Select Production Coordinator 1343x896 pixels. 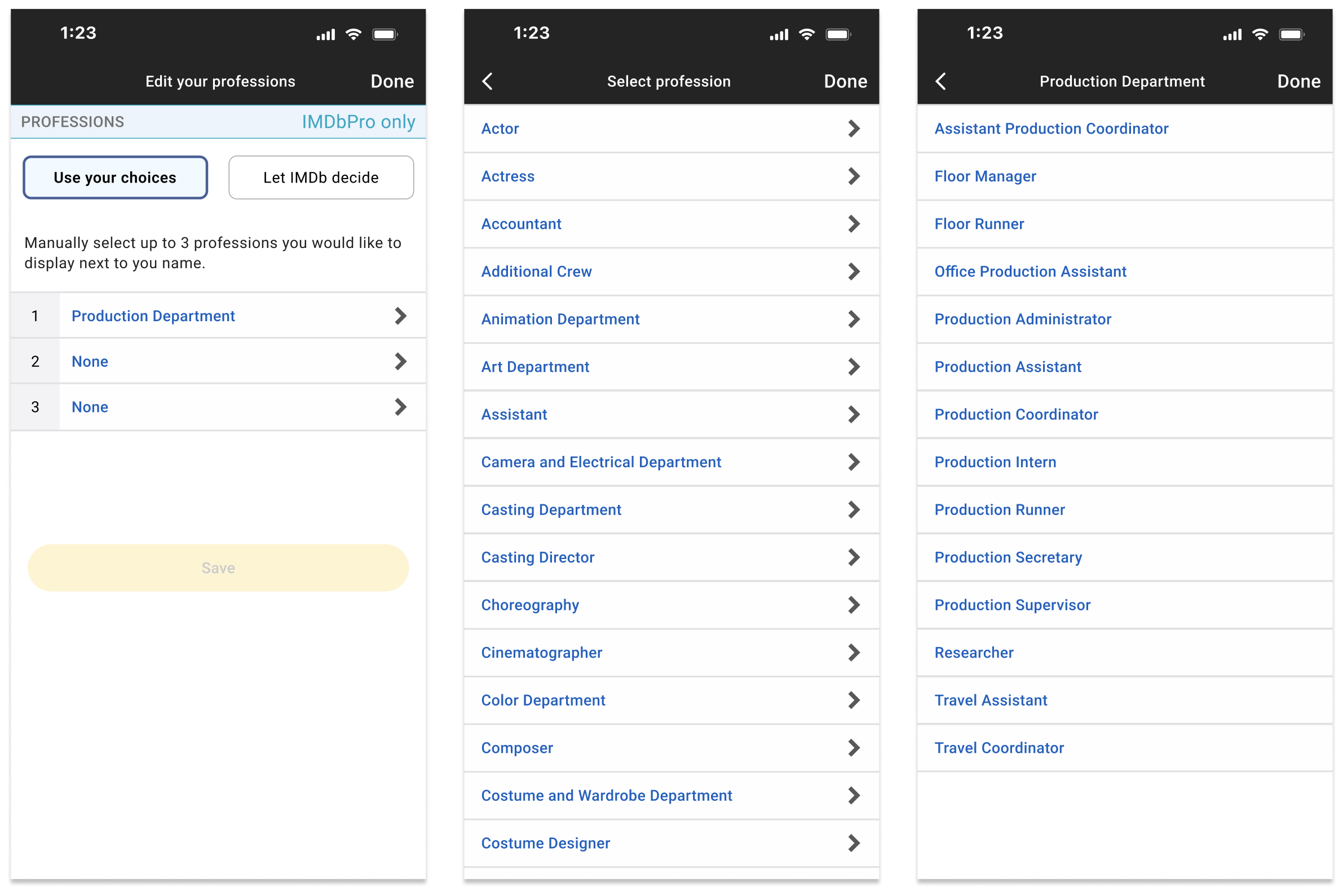coord(1016,414)
